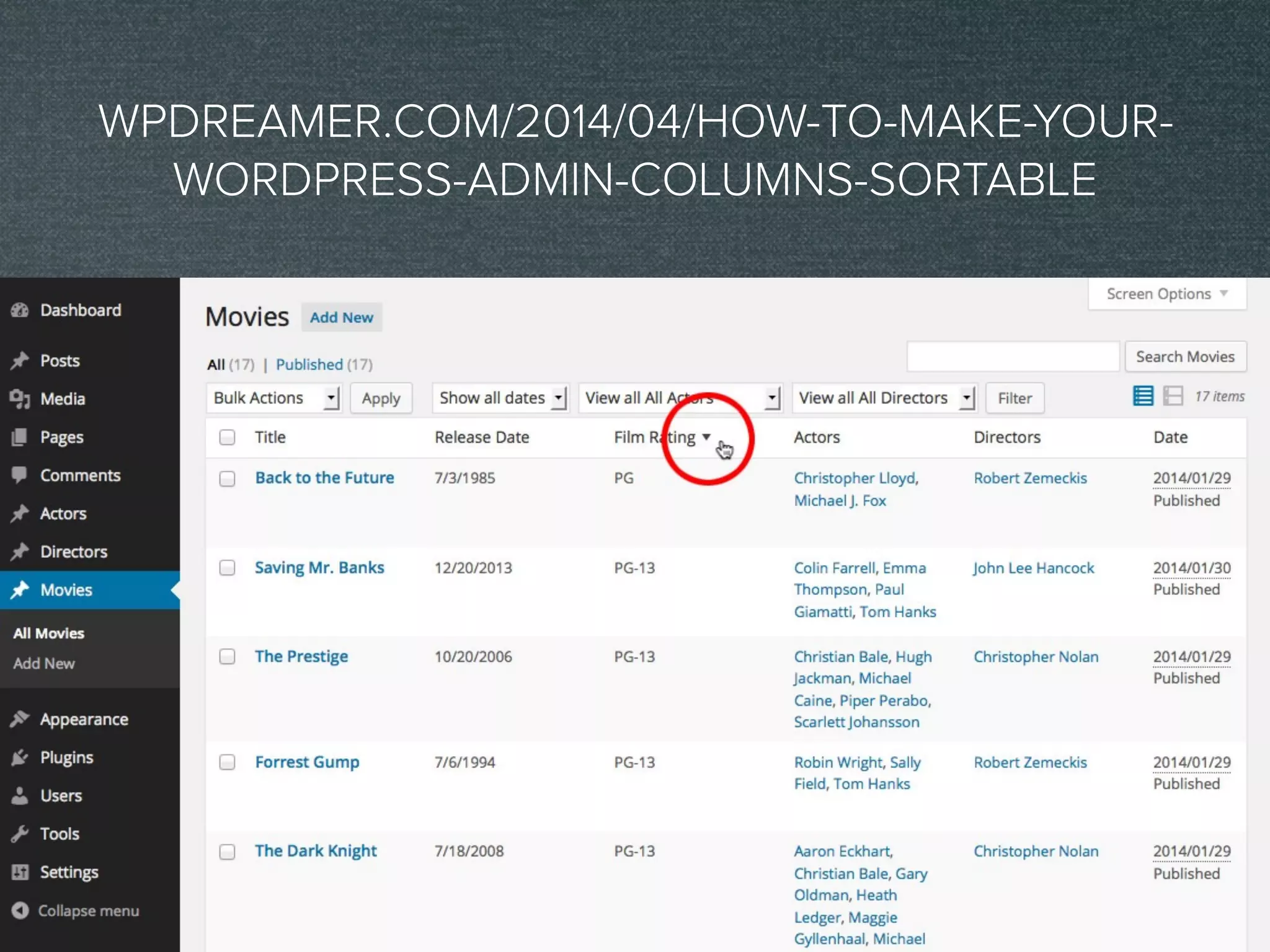This screenshot has width=1270, height=952.
Task: Click Add New button beside Movies heading
Action: [342, 317]
